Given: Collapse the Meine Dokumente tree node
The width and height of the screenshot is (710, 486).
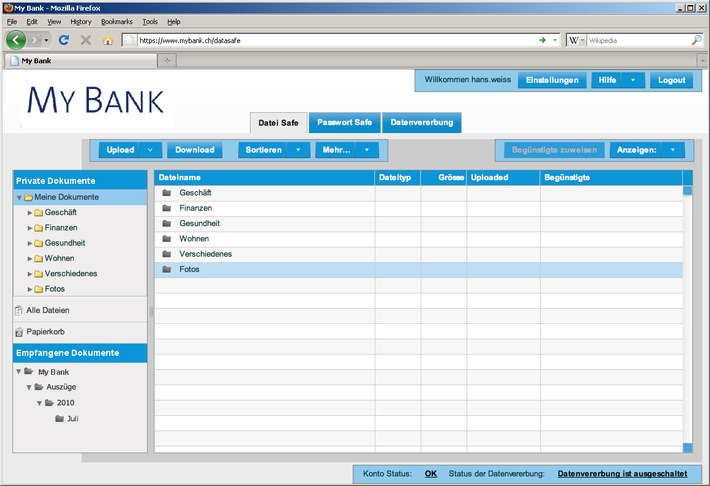Looking at the screenshot, I should 19,197.
